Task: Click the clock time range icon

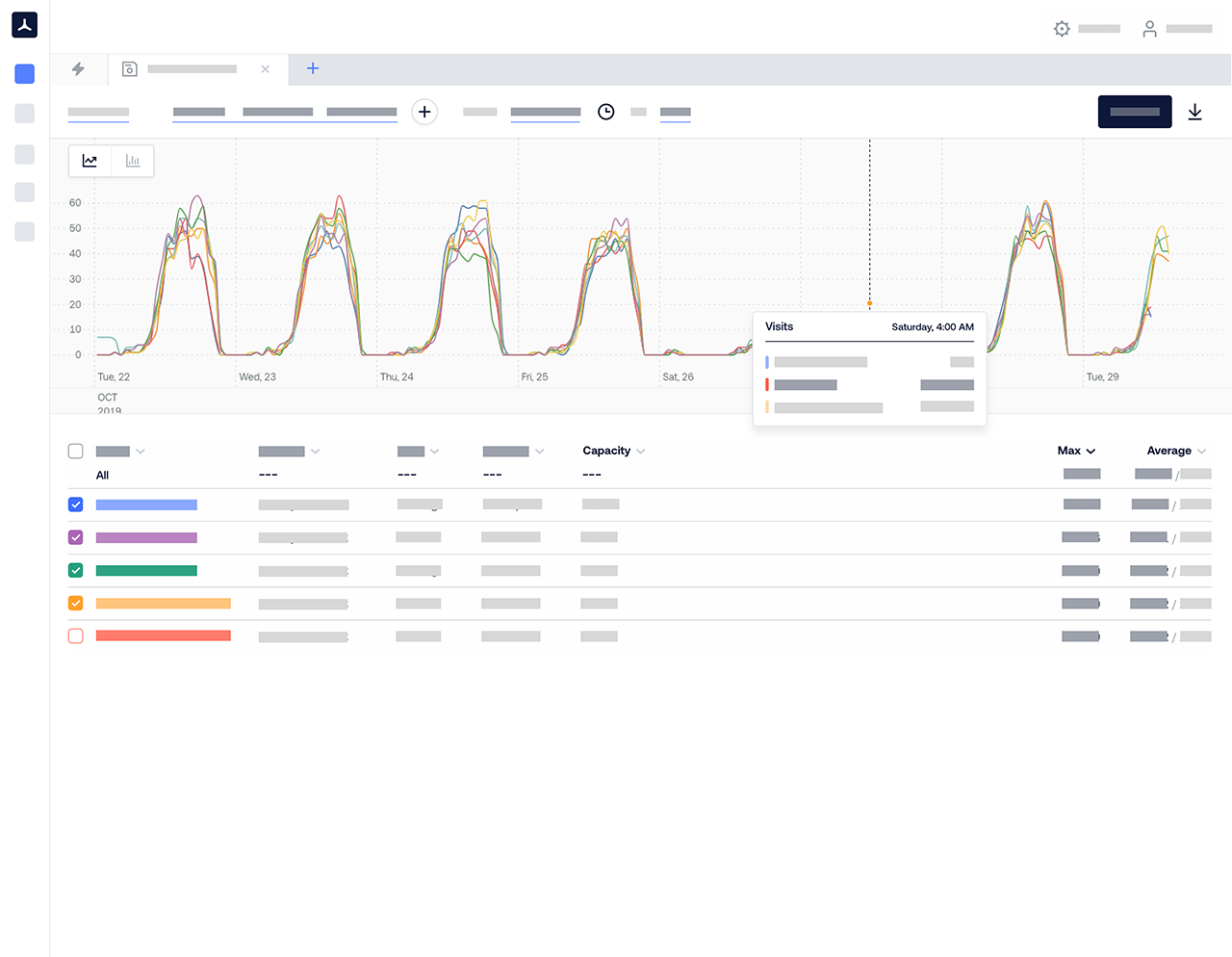Action: pos(605,112)
